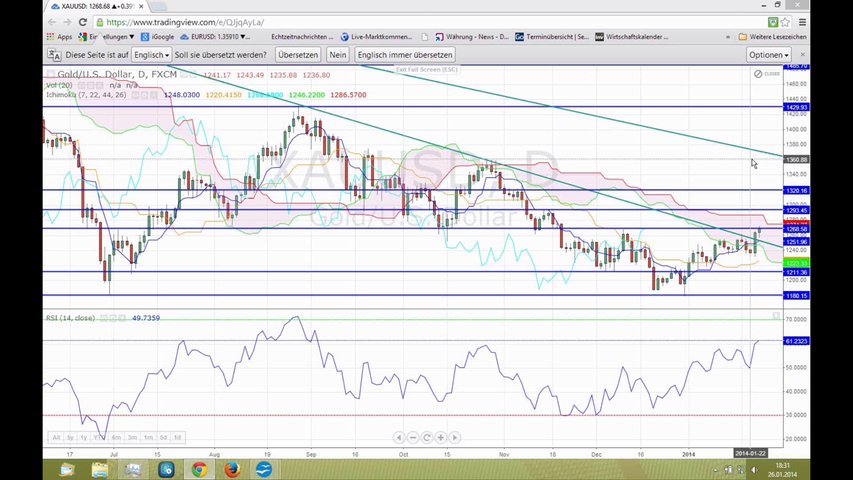Reset the chart view with circular arrow
The image size is (853, 480).
[426, 437]
